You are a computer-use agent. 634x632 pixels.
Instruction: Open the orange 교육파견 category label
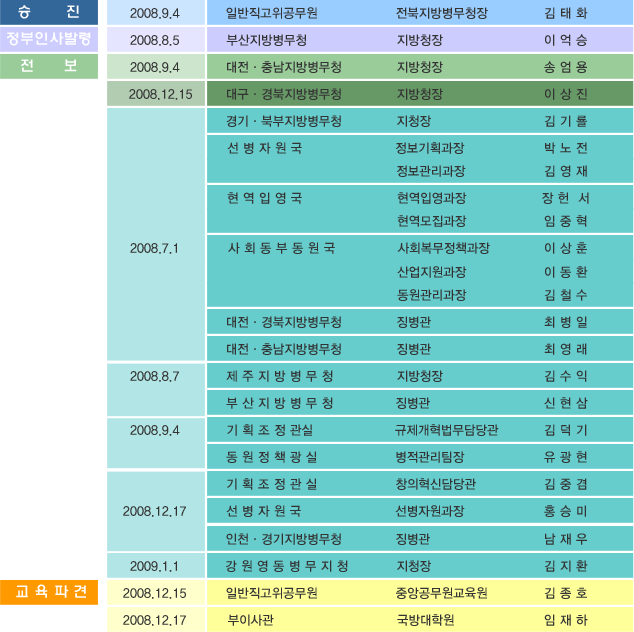coord(49,592)
